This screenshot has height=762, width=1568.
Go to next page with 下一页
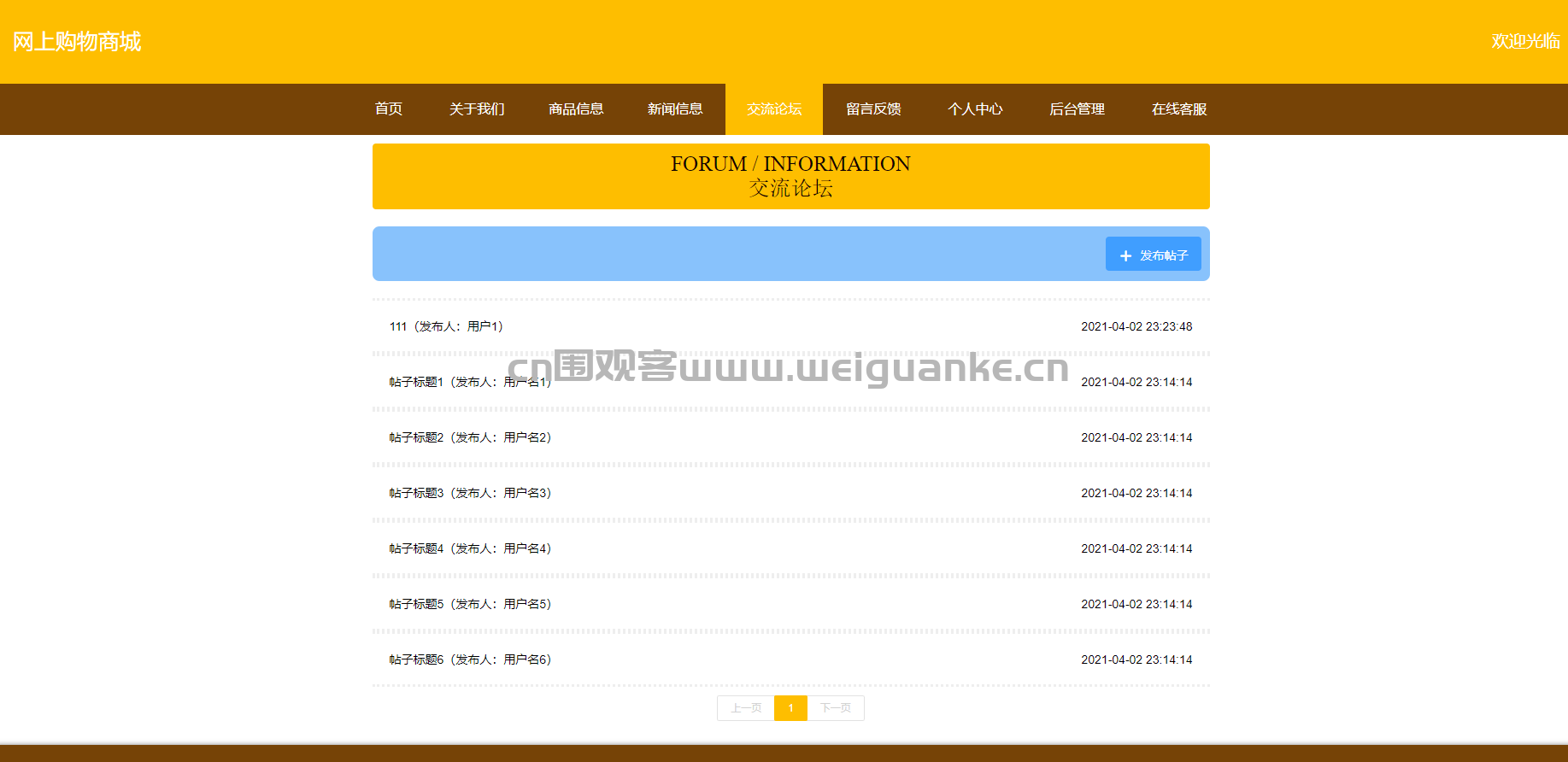tap(836, 708)
